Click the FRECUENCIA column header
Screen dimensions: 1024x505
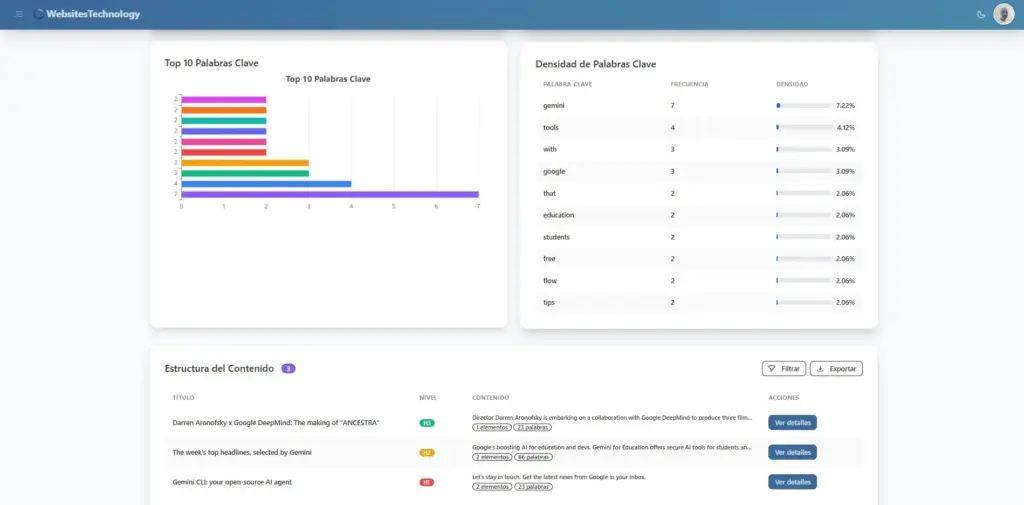(690, 84)
